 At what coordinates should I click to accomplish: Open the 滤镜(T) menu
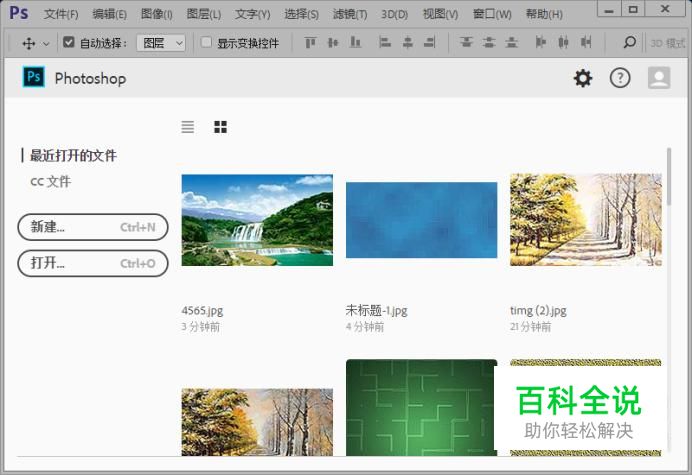click(x=349, y=14)
